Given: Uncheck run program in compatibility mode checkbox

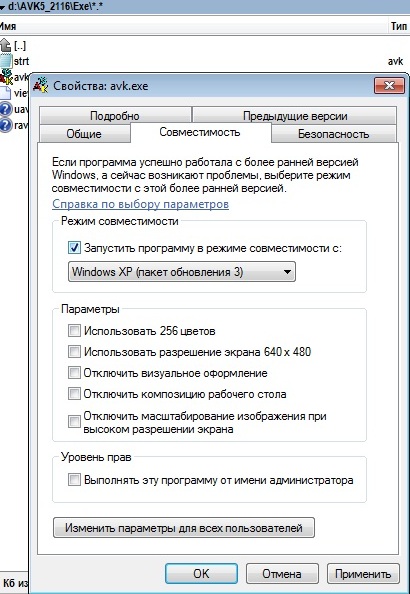Looking at the screenshot, I should click(x=74, y=248).
